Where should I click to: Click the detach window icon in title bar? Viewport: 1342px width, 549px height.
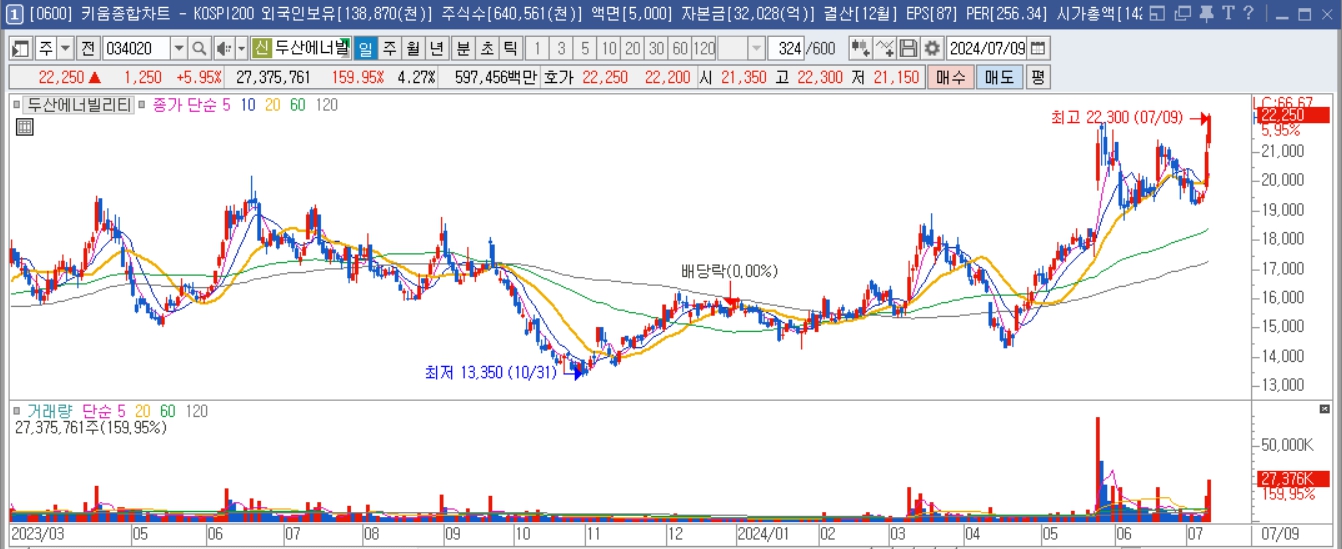tap(1157, 14)
